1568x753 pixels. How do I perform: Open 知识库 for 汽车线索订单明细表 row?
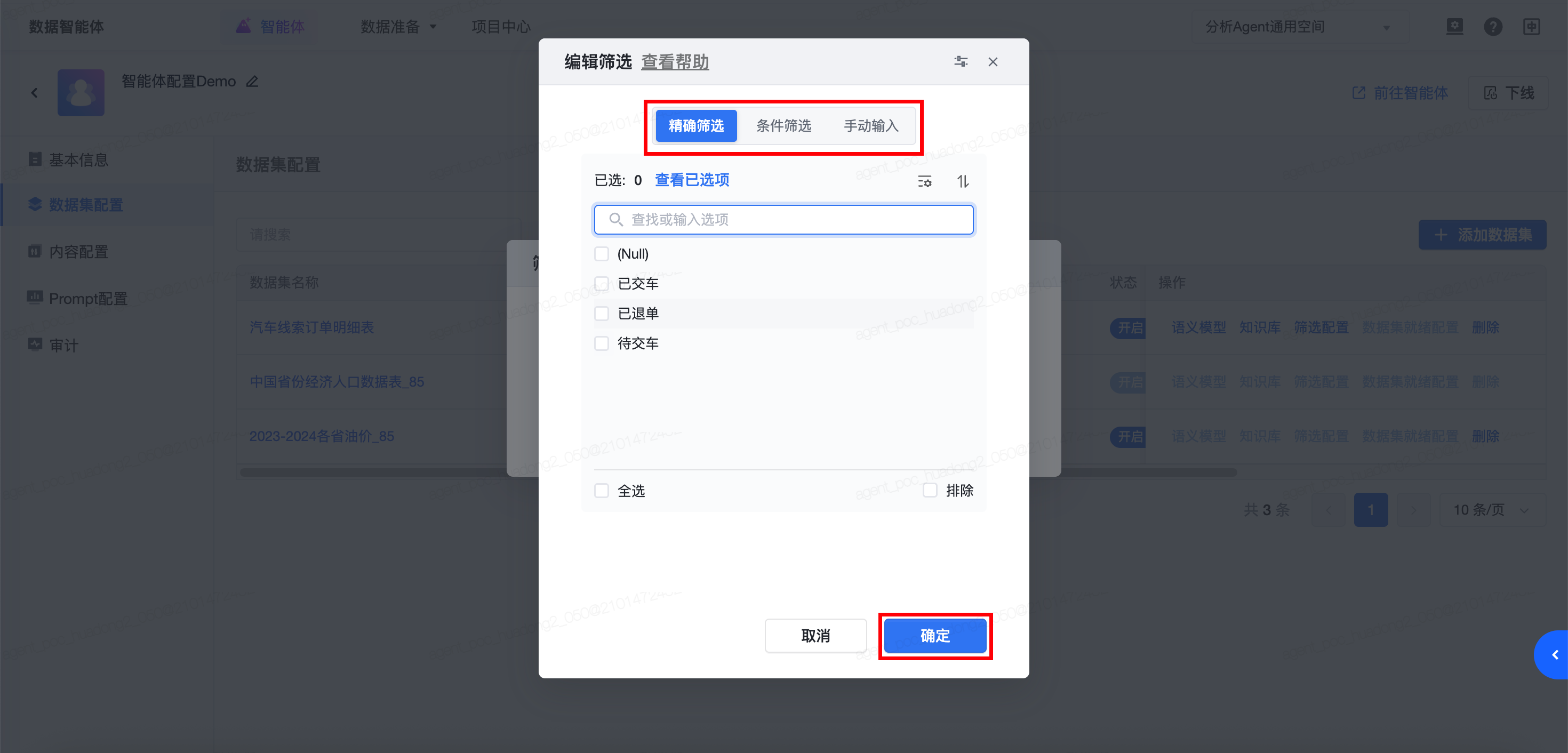click(1260, 327)
